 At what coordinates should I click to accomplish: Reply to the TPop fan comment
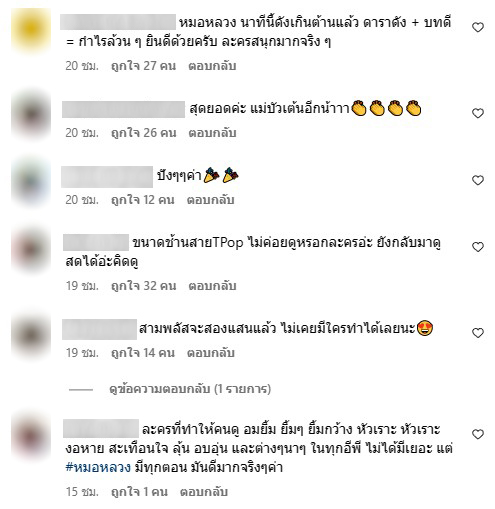pyautogui.click(x=212, y=286)
